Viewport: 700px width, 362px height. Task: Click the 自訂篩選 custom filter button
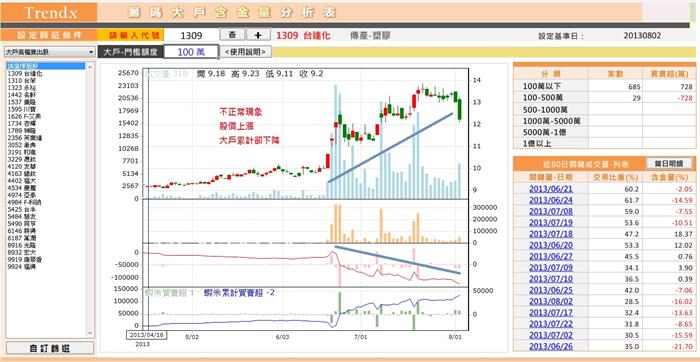tap(49, 348)
